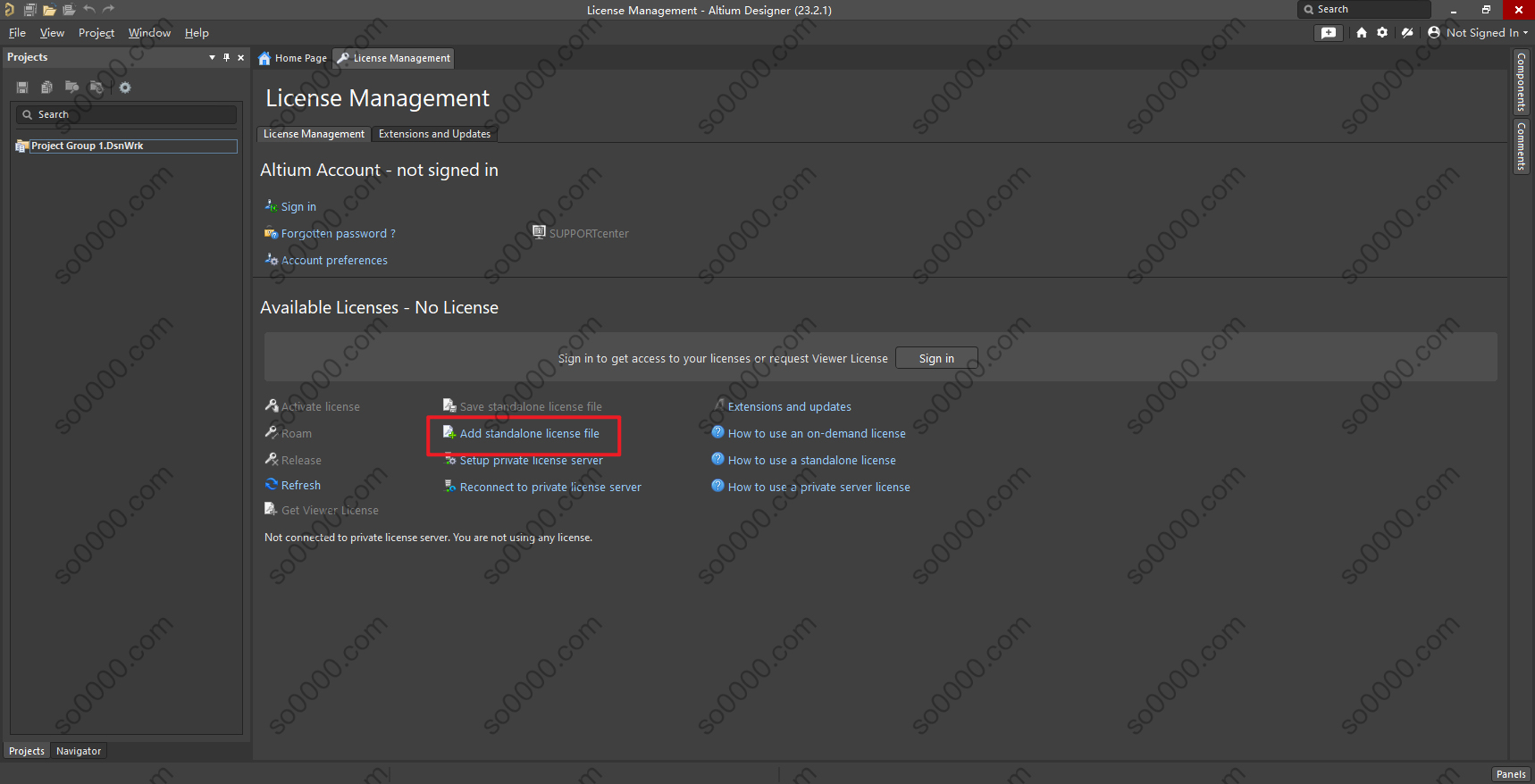Screen dimensions: 1535x784
Task: Click Add standalone license file
Action: coord(529,433)
